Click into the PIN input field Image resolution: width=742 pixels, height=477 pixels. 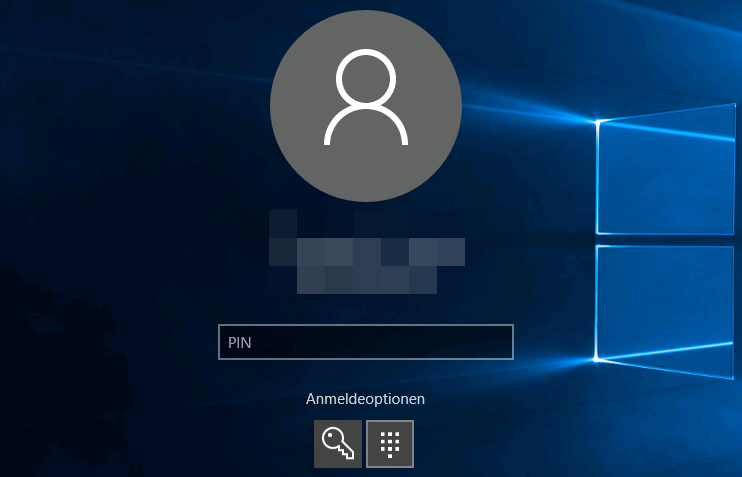click(366, 342)
